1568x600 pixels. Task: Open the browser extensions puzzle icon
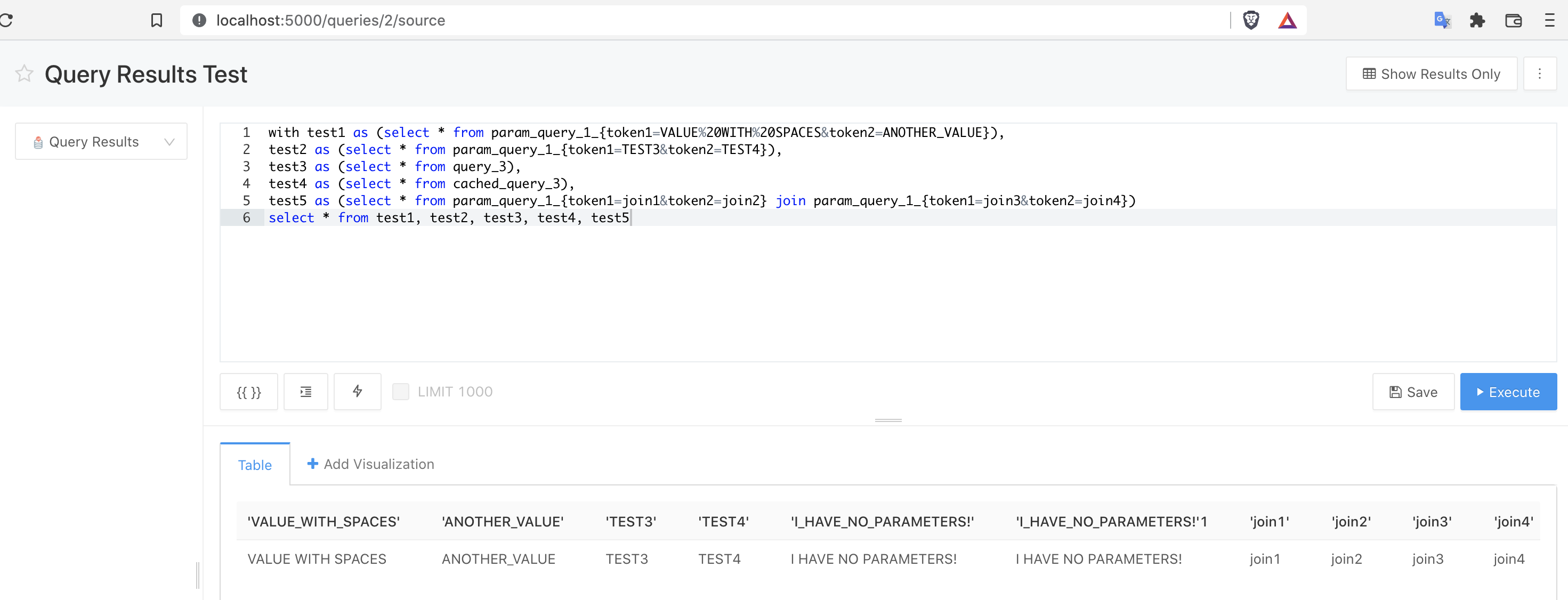pos(1477,20)
